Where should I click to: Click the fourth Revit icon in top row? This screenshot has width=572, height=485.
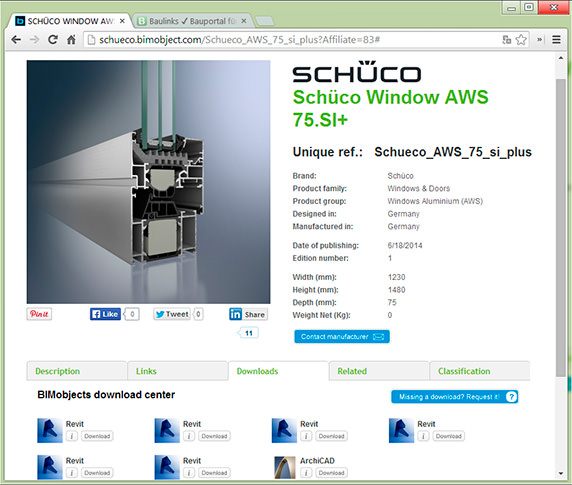[x=401, y=430]
